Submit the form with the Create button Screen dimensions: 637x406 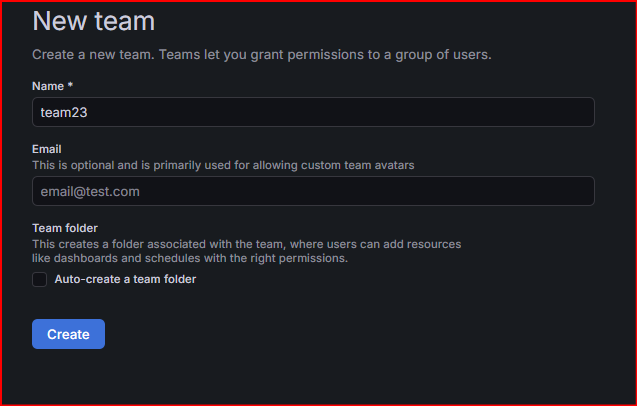[68, 334]
